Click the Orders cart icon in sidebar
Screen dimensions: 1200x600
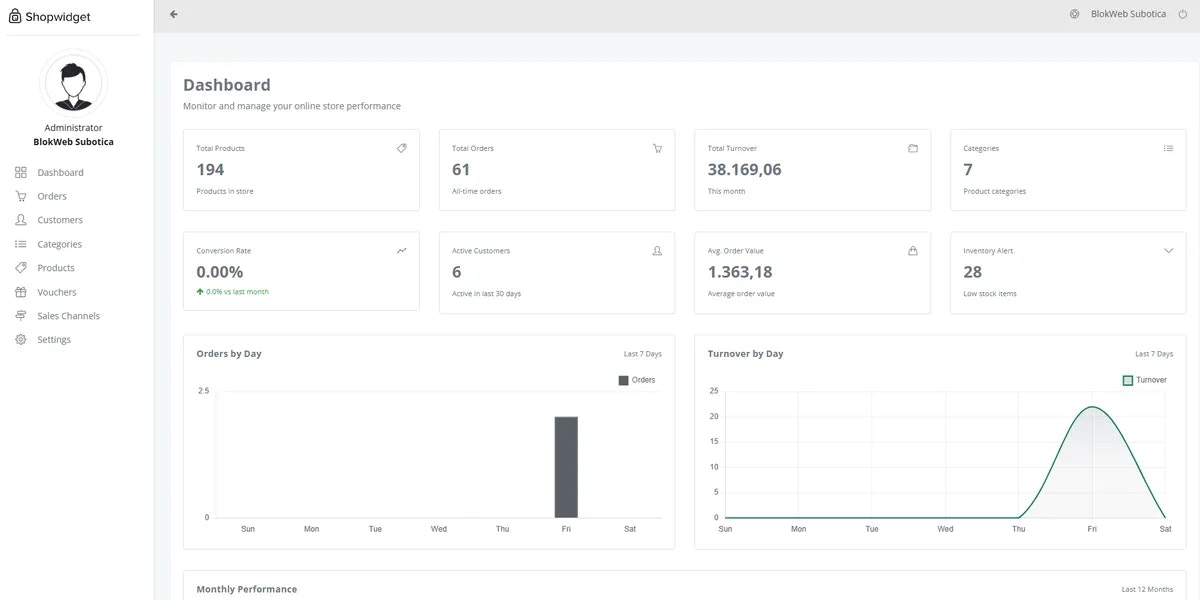tap(20, 196)
